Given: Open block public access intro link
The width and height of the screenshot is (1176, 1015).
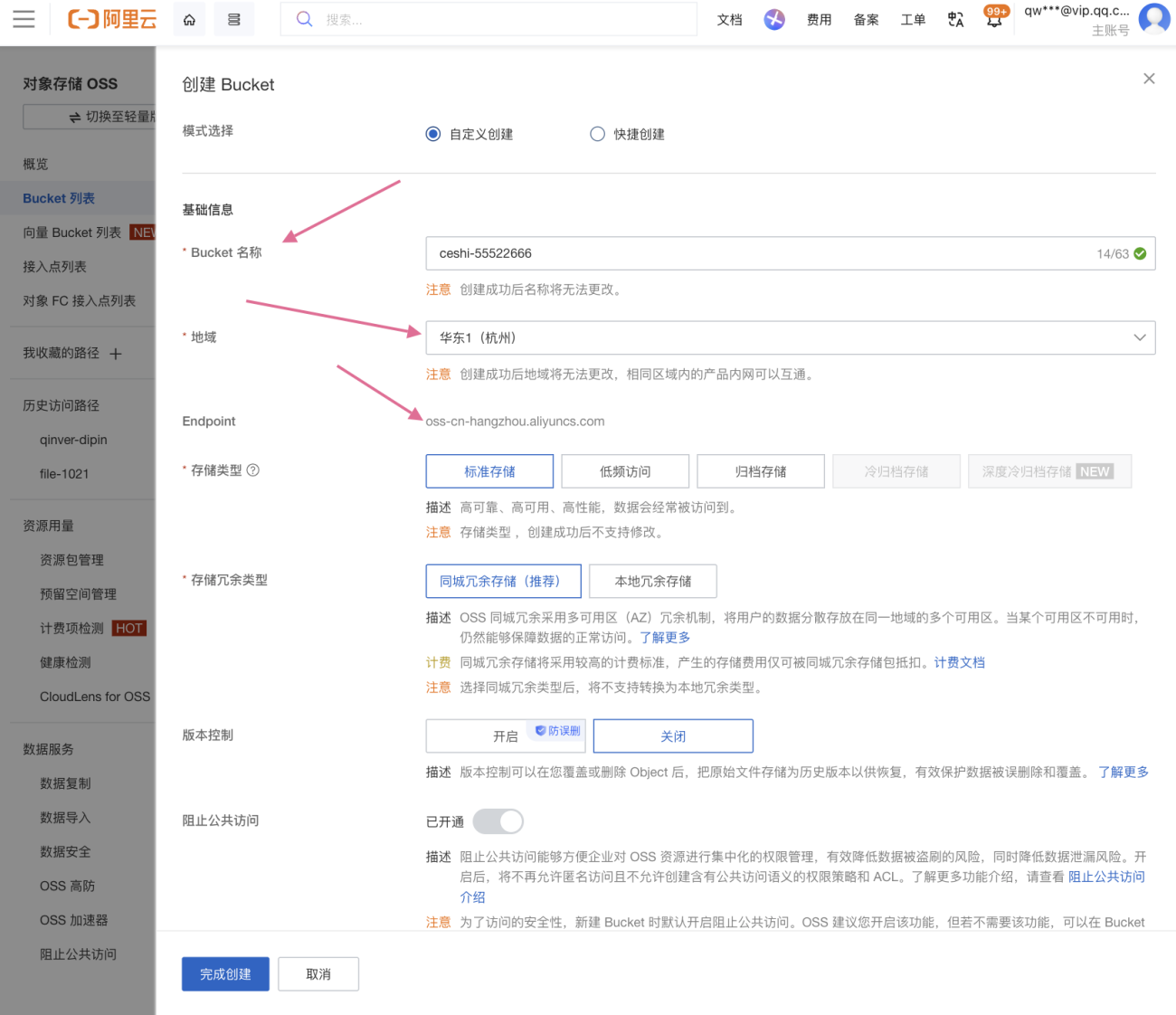Looking at the screenshot, I should [1106, 877].
